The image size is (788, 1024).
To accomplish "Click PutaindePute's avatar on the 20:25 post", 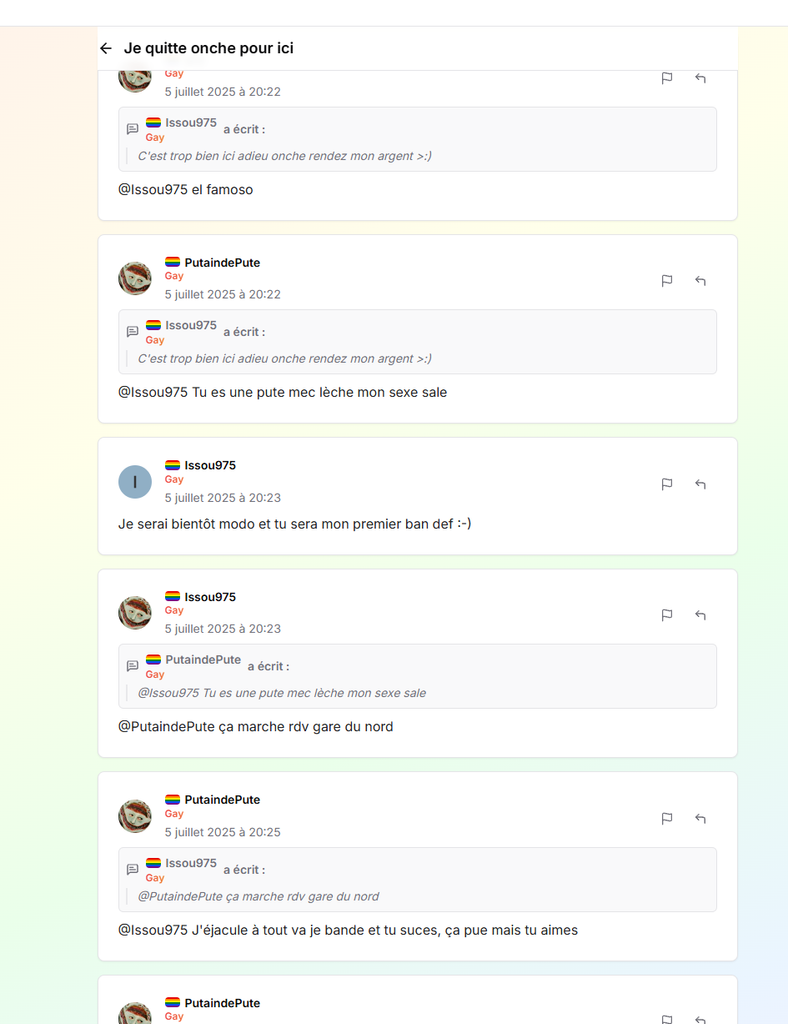I will [135, 816].
